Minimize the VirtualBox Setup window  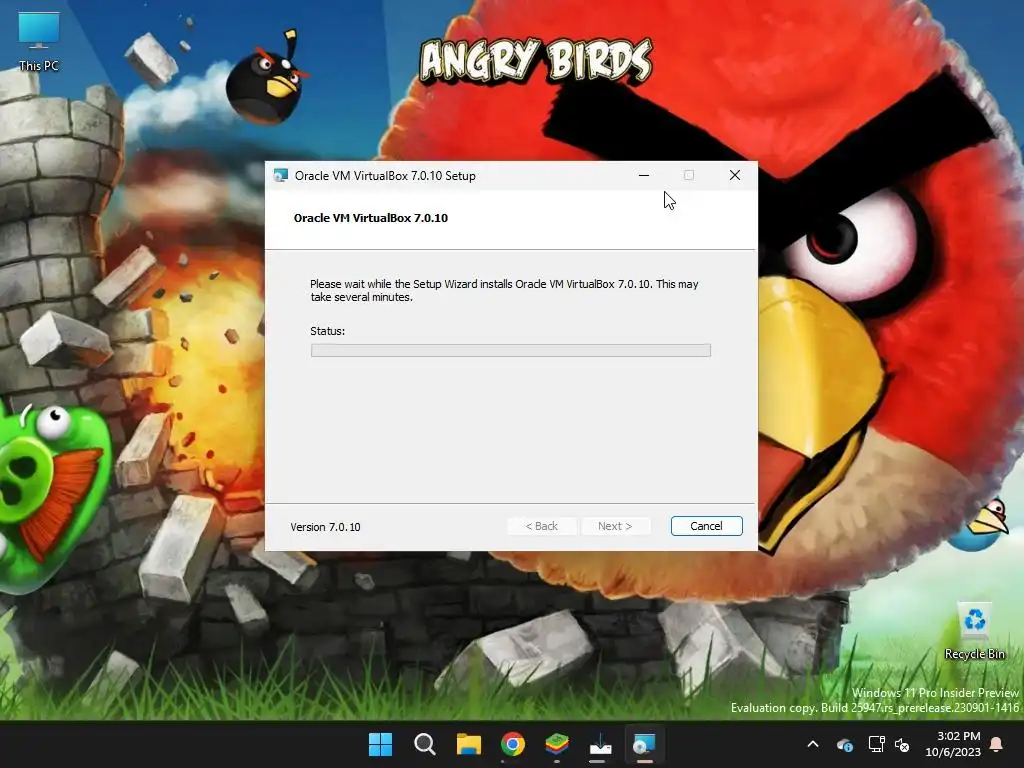(644, 175)
